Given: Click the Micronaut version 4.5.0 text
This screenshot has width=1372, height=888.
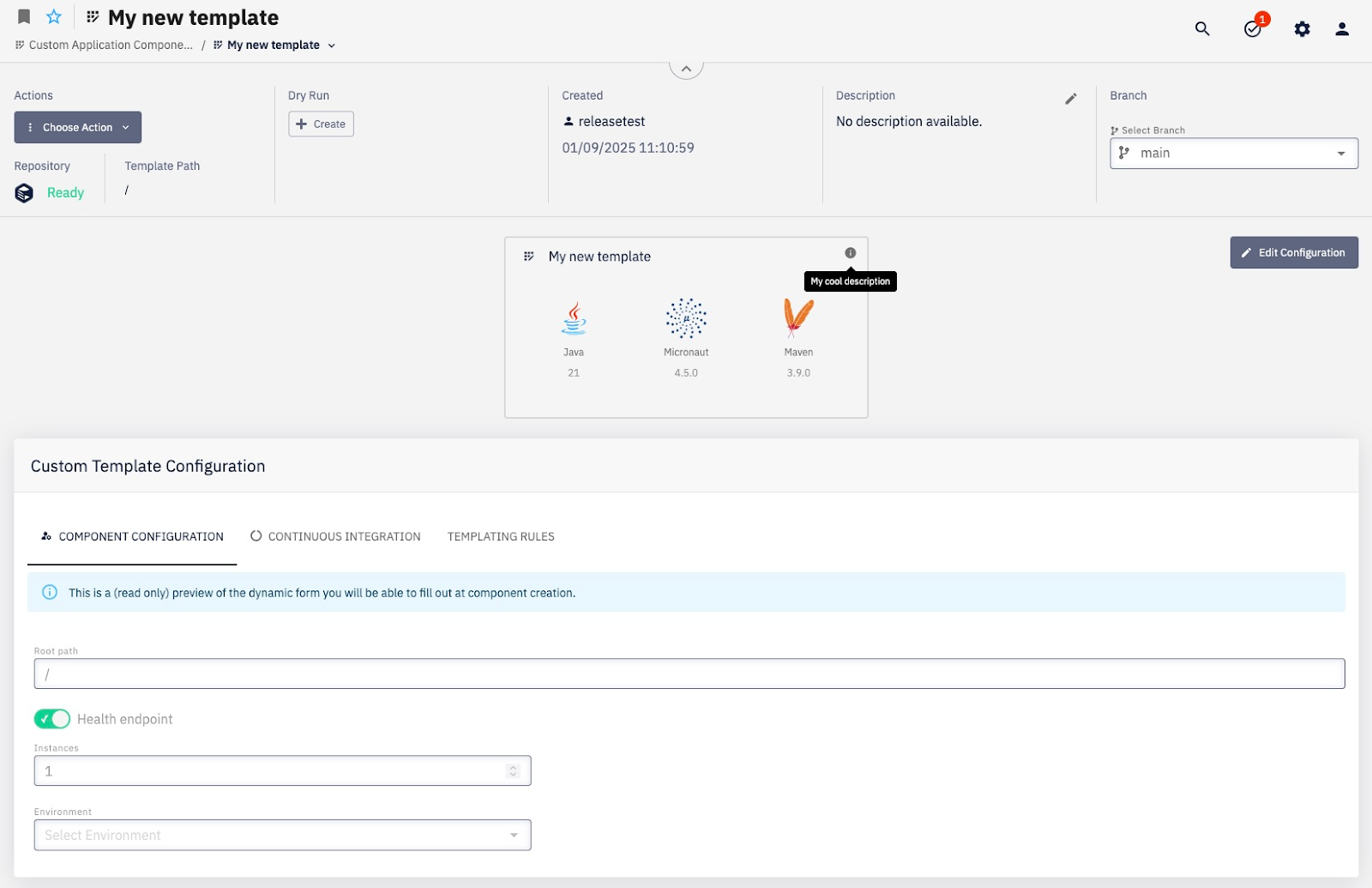Looking at the screenshot, I should point(686,373).
